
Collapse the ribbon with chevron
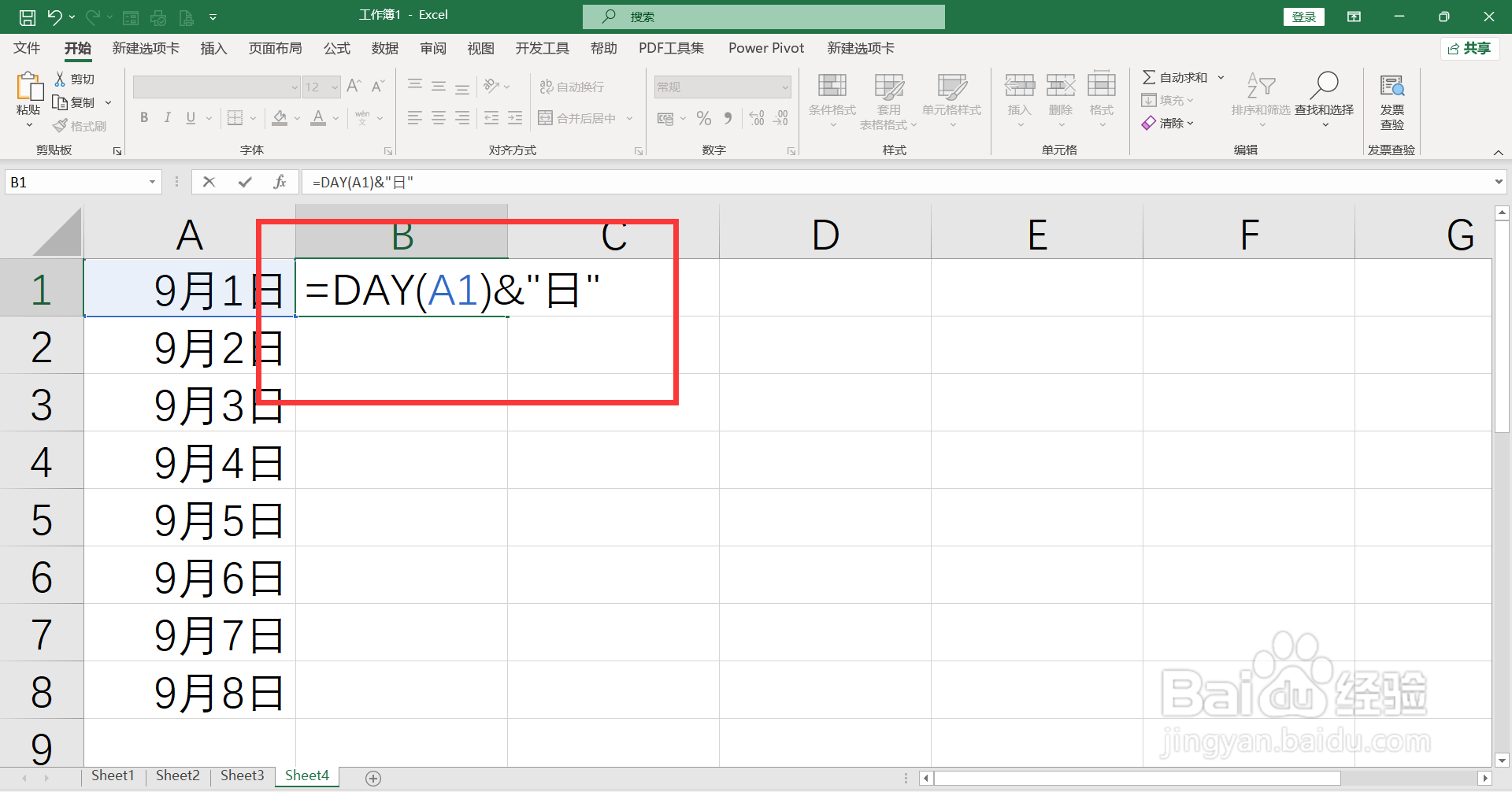tap(1498, 153)
